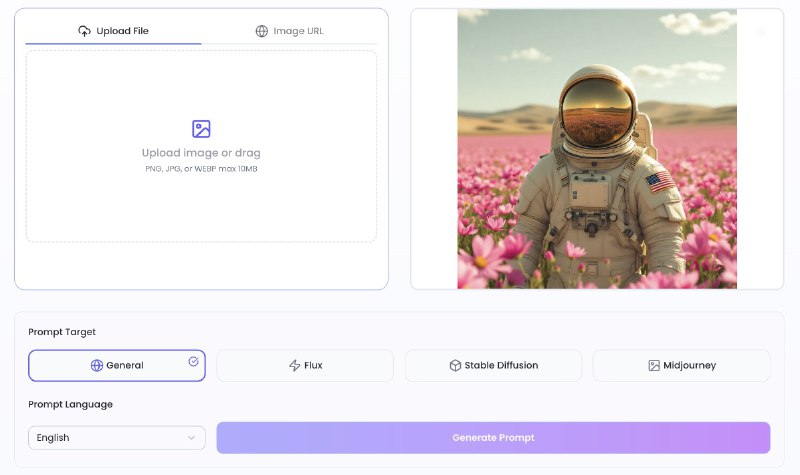The image size is (800, 475).
Task: Click the picture icon in the upload dropzone
Action: [201, 129]
